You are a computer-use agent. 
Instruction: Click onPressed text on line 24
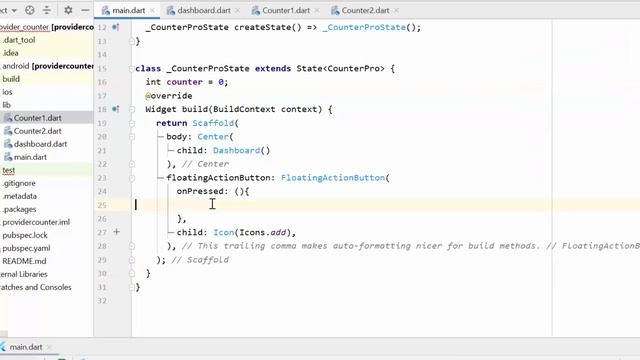coord(200,191)
